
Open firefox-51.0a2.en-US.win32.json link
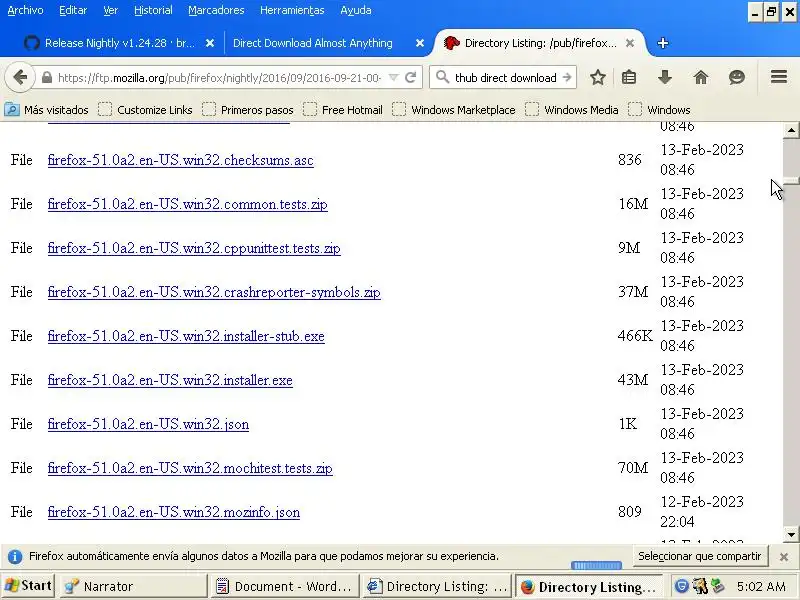click(148, 424)
